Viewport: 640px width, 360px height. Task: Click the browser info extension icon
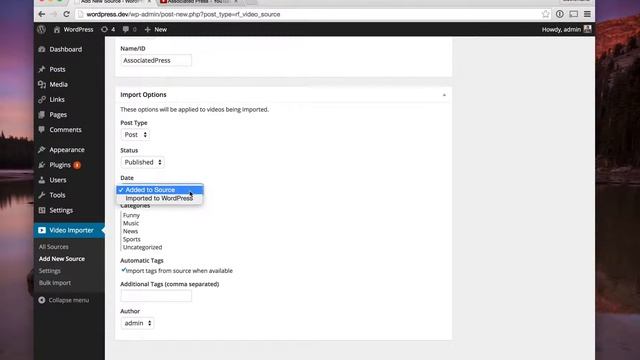coord(560,14)
